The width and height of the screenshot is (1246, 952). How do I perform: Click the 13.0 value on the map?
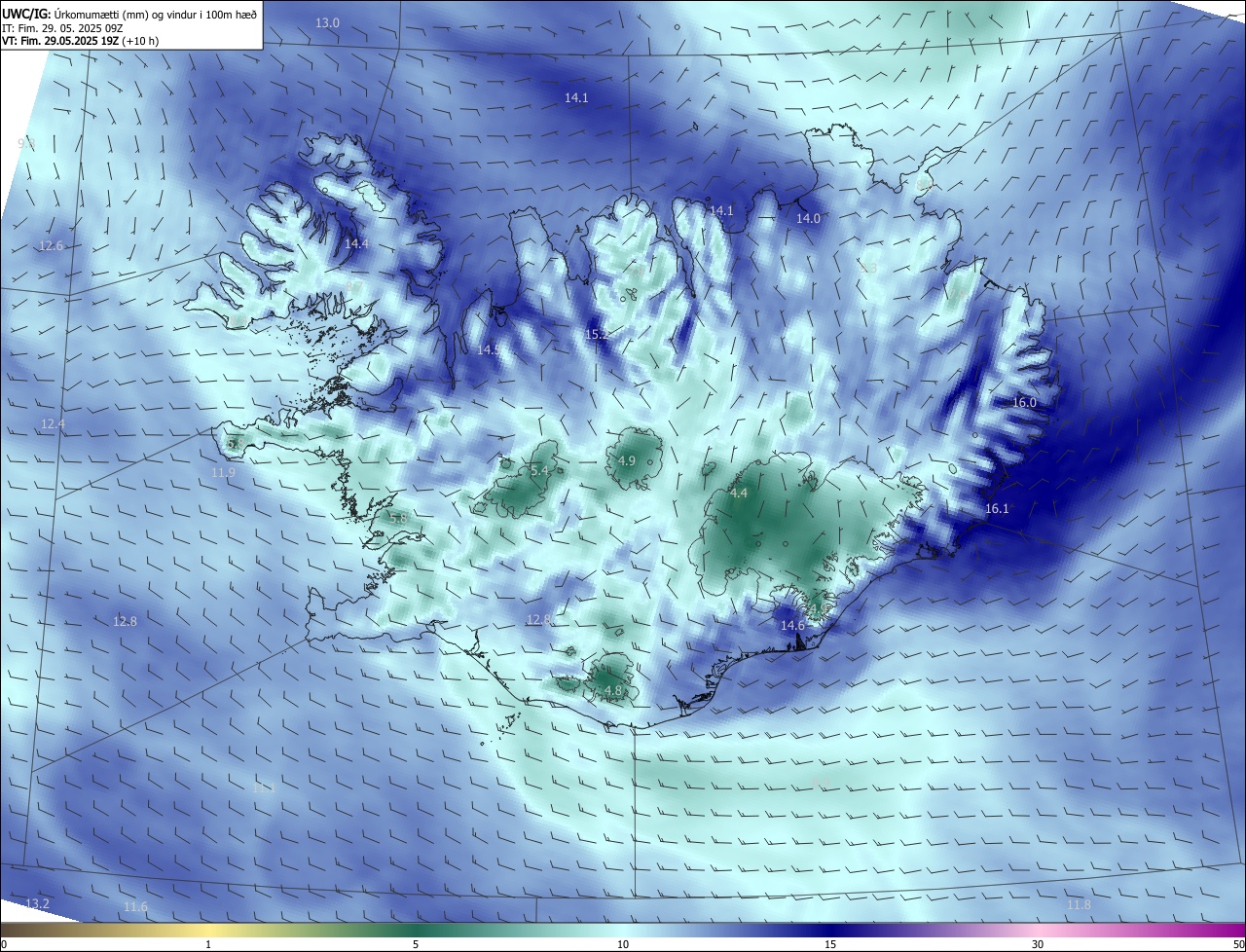coord(328,22)
